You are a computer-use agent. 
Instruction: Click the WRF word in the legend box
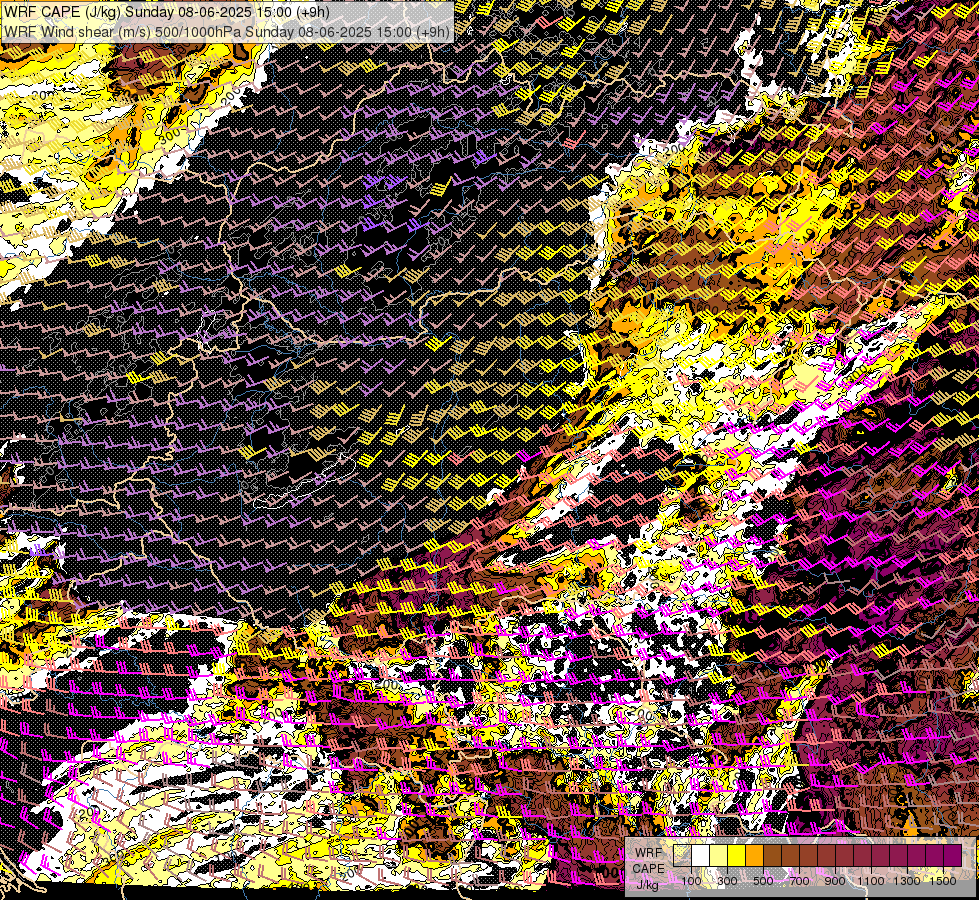pyautogui.click(x=649, y=853)
